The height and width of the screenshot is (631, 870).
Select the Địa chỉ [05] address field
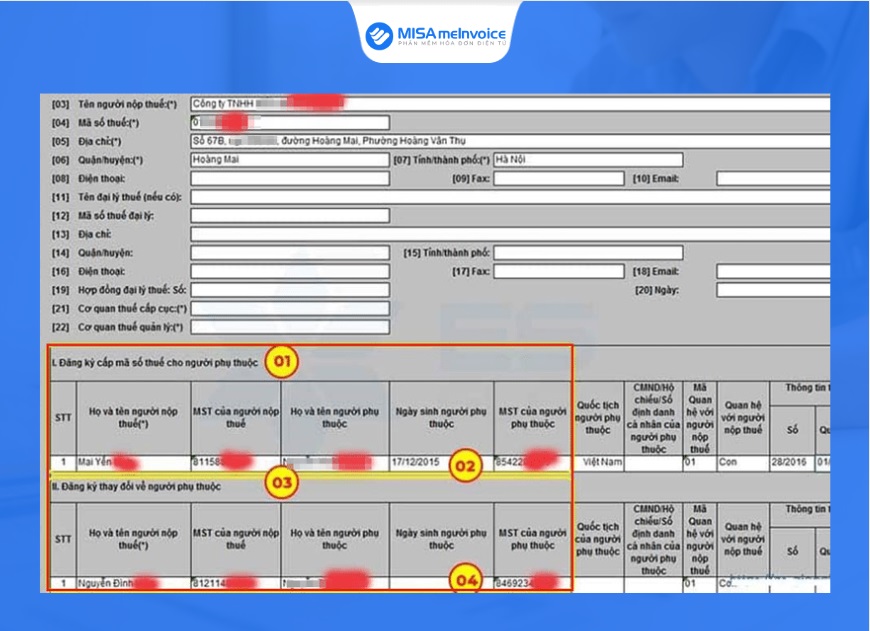click(510, 141)
